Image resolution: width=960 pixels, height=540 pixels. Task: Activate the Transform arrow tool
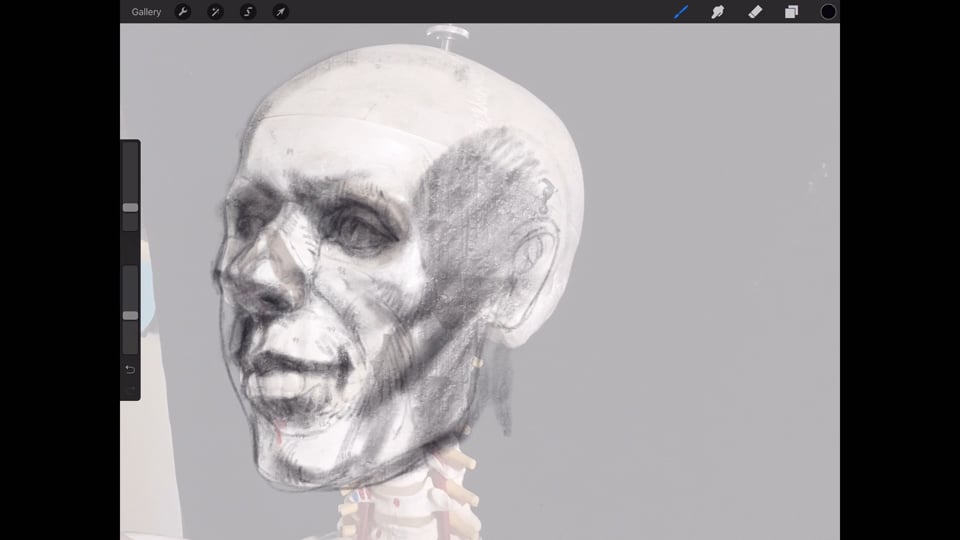click(280, 12)
